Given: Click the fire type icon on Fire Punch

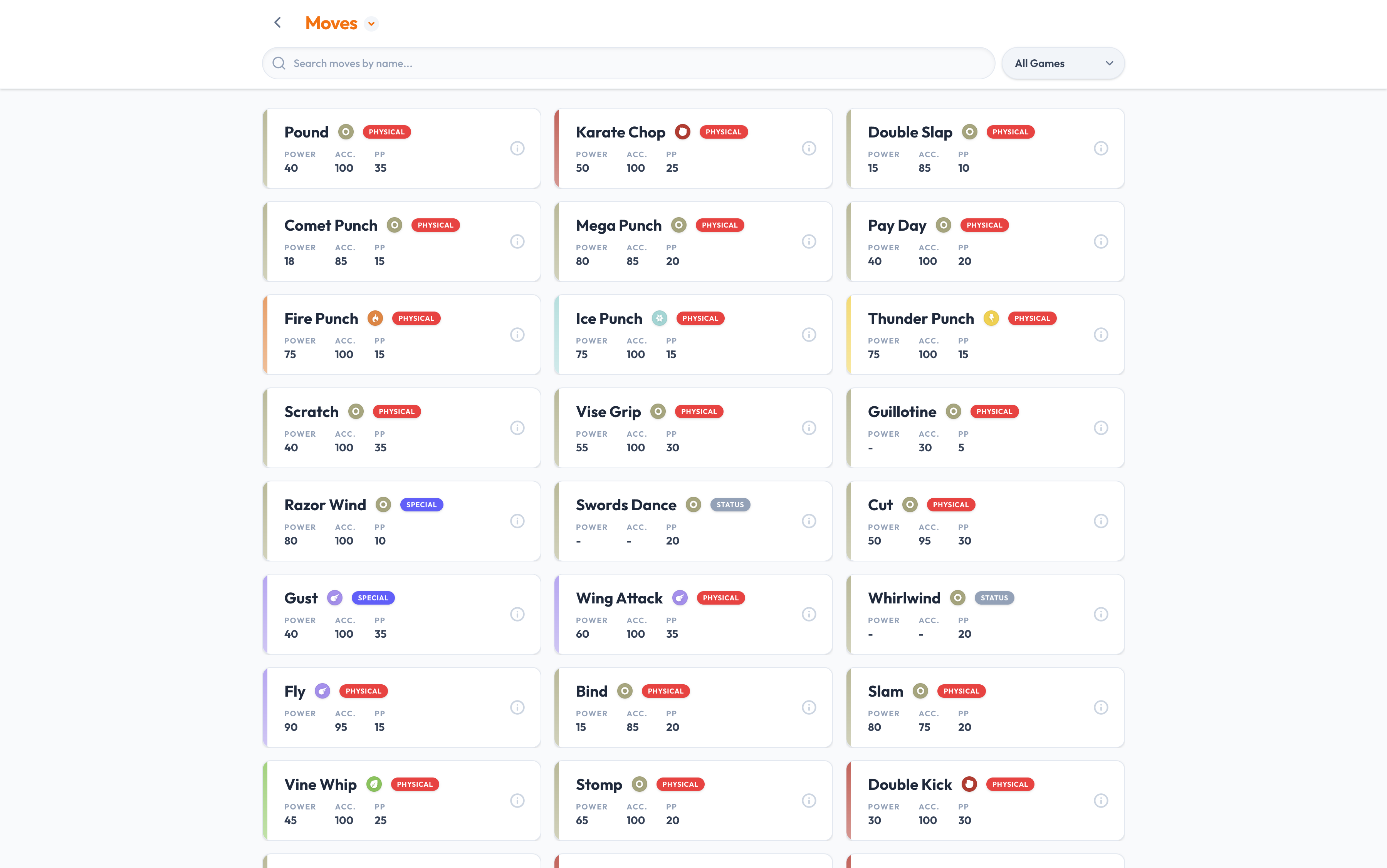Looking at the screenshot, I should (x=376, y=318).
